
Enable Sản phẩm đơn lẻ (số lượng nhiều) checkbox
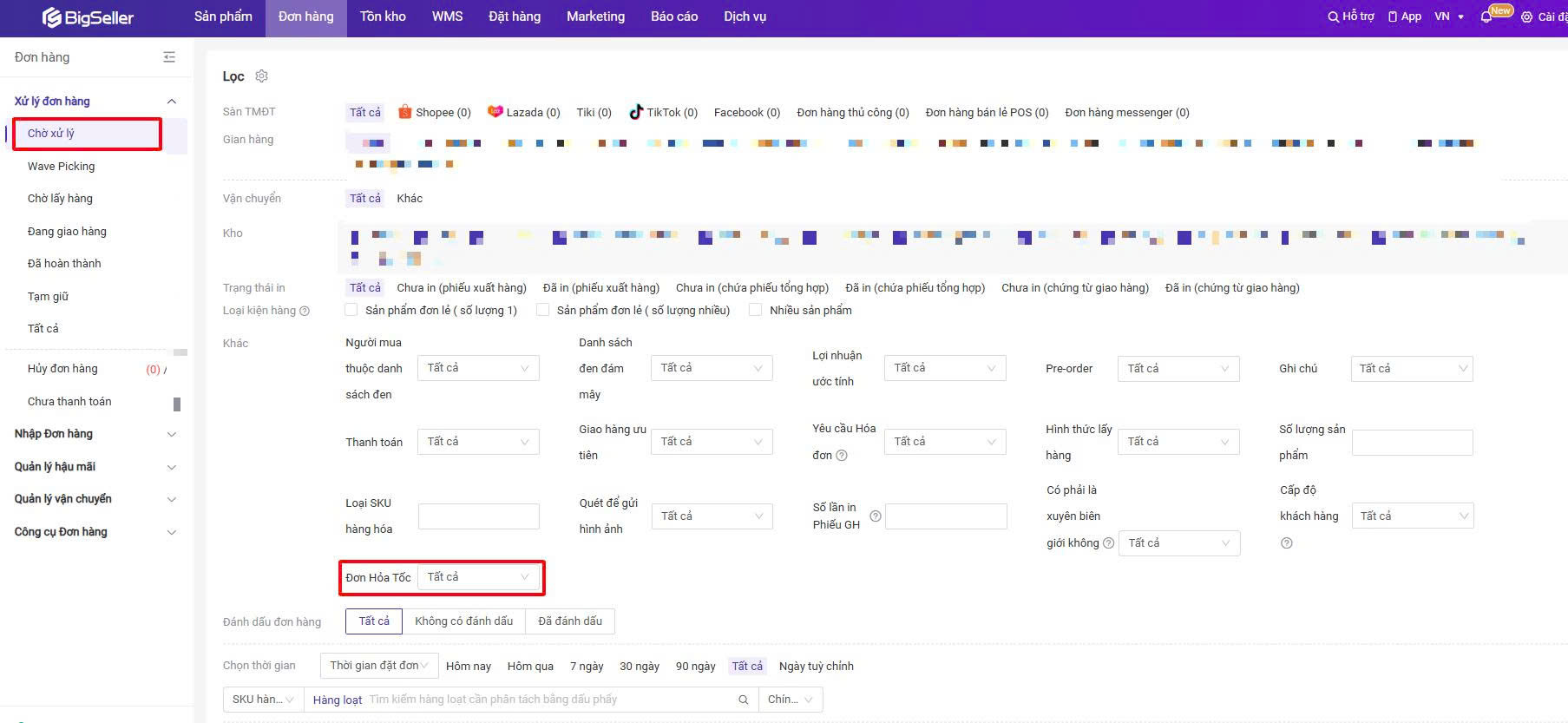[543, 310]
